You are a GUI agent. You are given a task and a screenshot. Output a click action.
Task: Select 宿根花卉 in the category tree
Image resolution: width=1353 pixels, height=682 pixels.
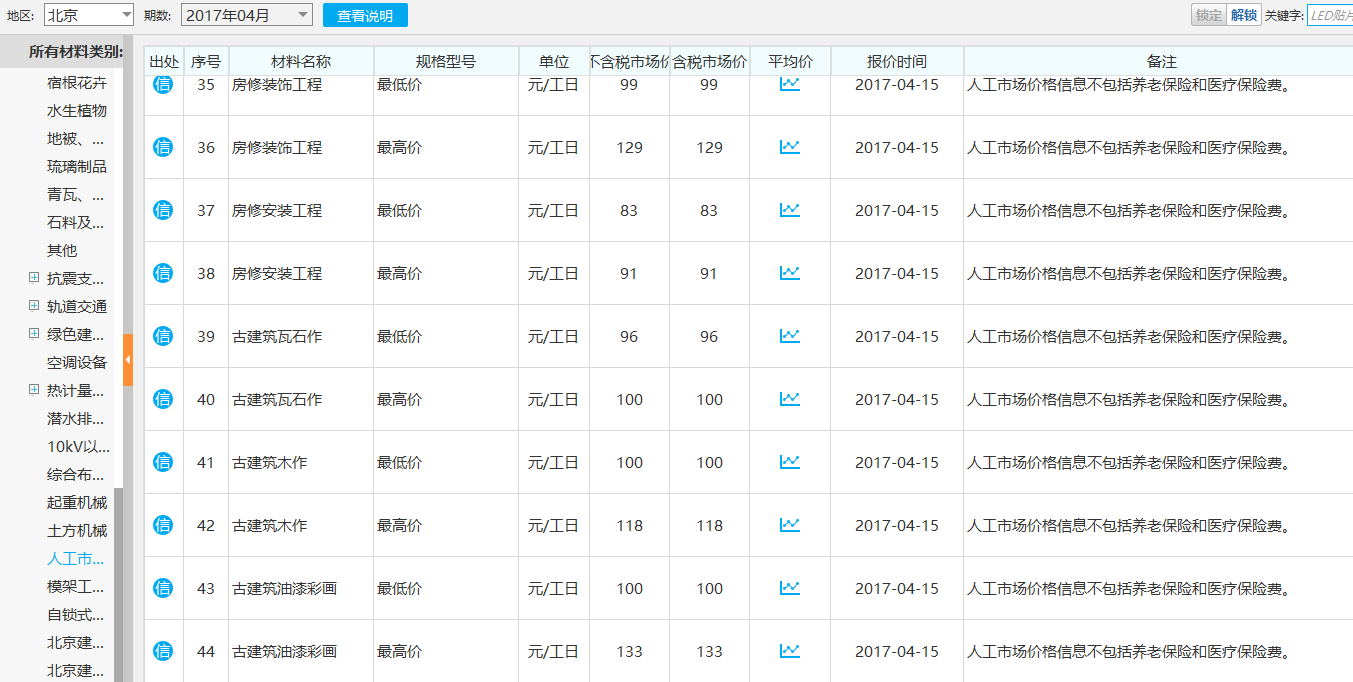77,82
